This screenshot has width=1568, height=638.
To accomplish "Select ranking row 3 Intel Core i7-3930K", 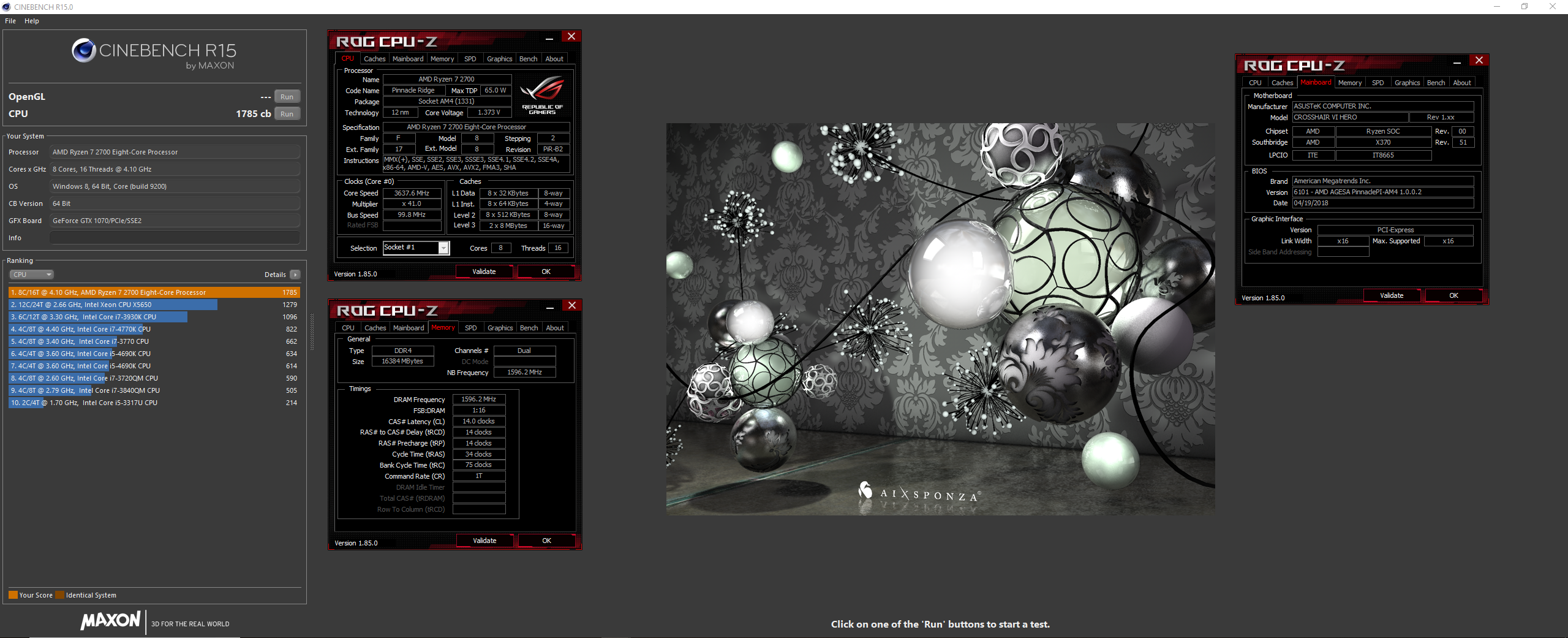I will [x=154, y=317].
